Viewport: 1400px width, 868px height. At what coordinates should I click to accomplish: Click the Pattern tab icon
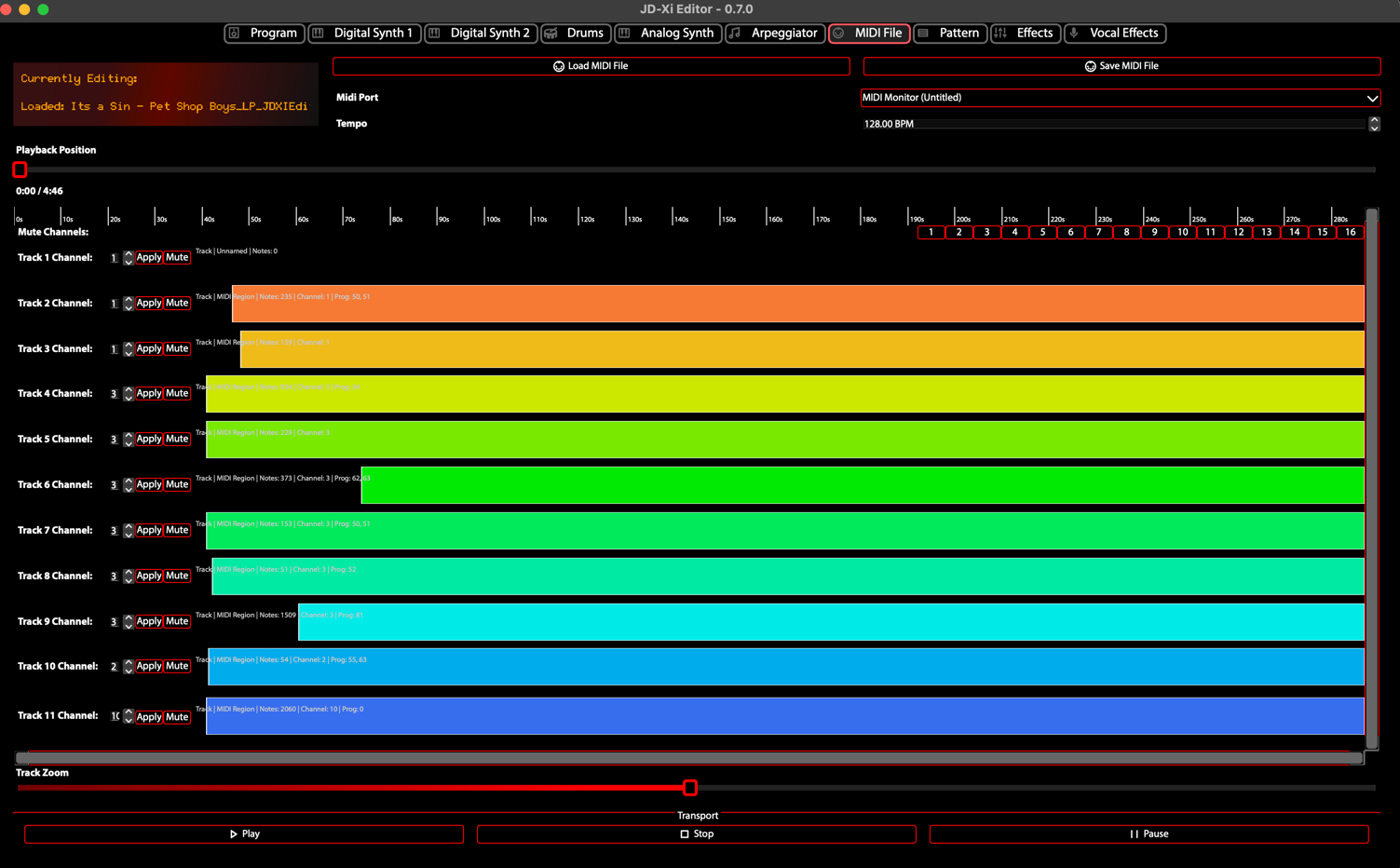pyautogui.click(x=923, y=34)
